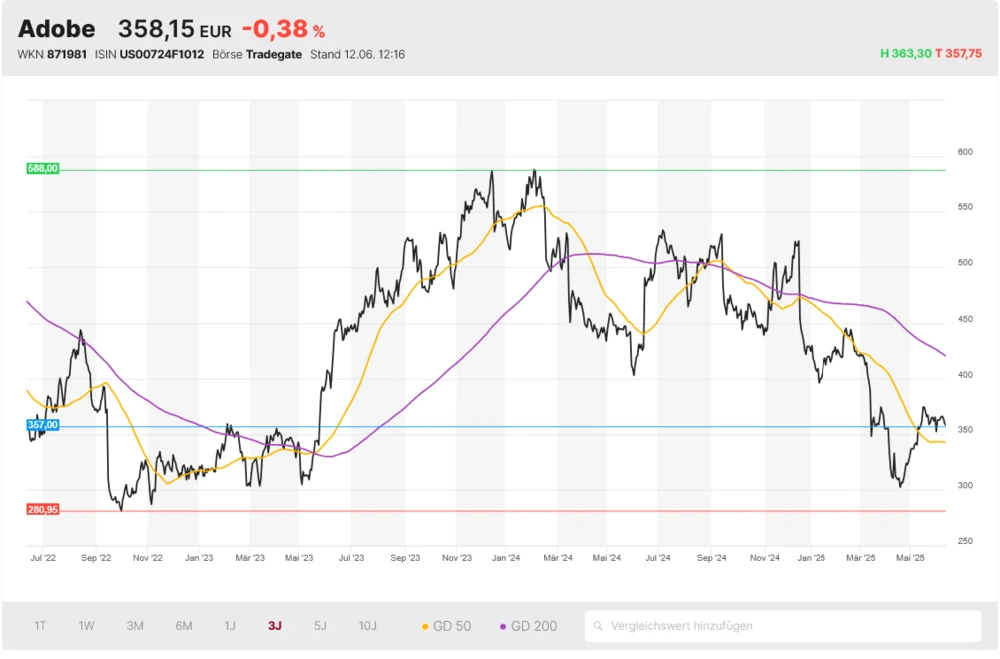Click the Tradegate exchange label
The image size is (1000, 659).
(x=274, y=54)
